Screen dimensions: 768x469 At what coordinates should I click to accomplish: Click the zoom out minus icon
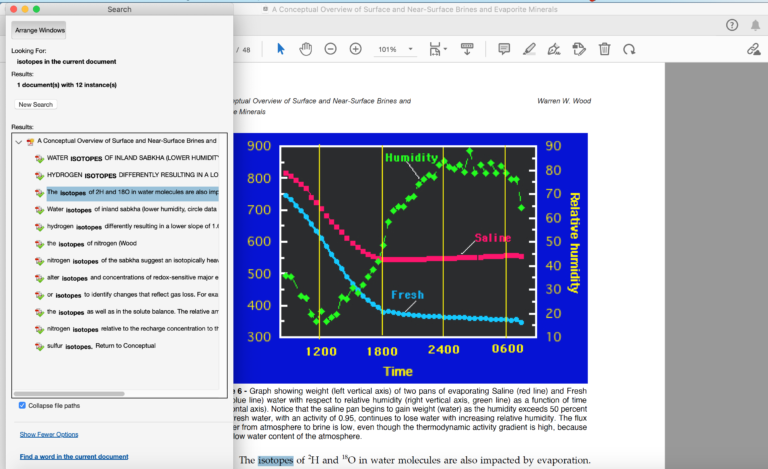(330, 49)
